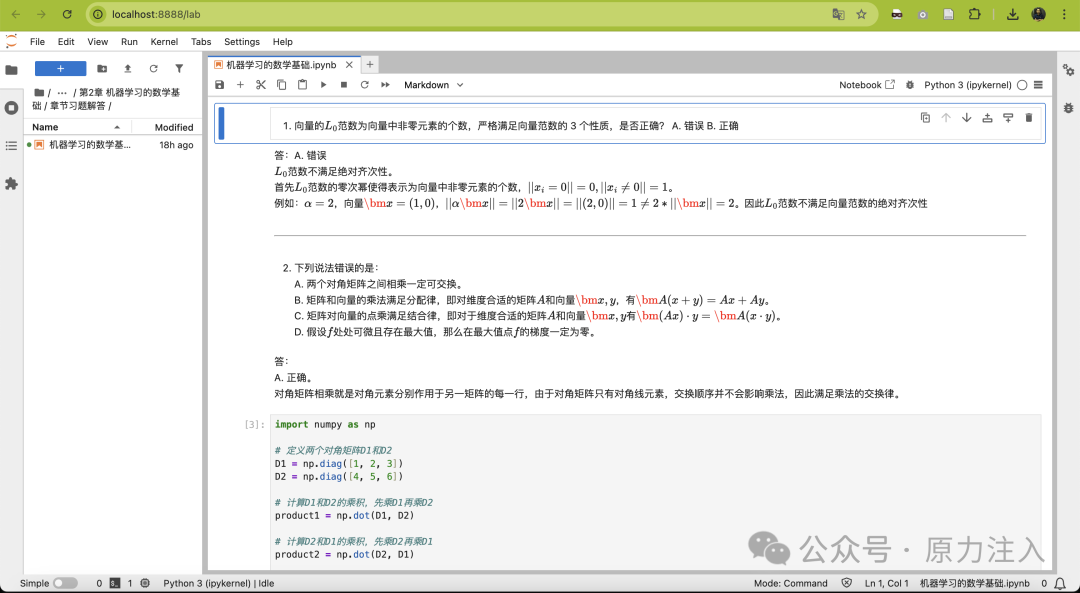The height and width of the screenshot is (593, 1080).
Task: Delete the active cell using trash icon
Action: 1028,118
